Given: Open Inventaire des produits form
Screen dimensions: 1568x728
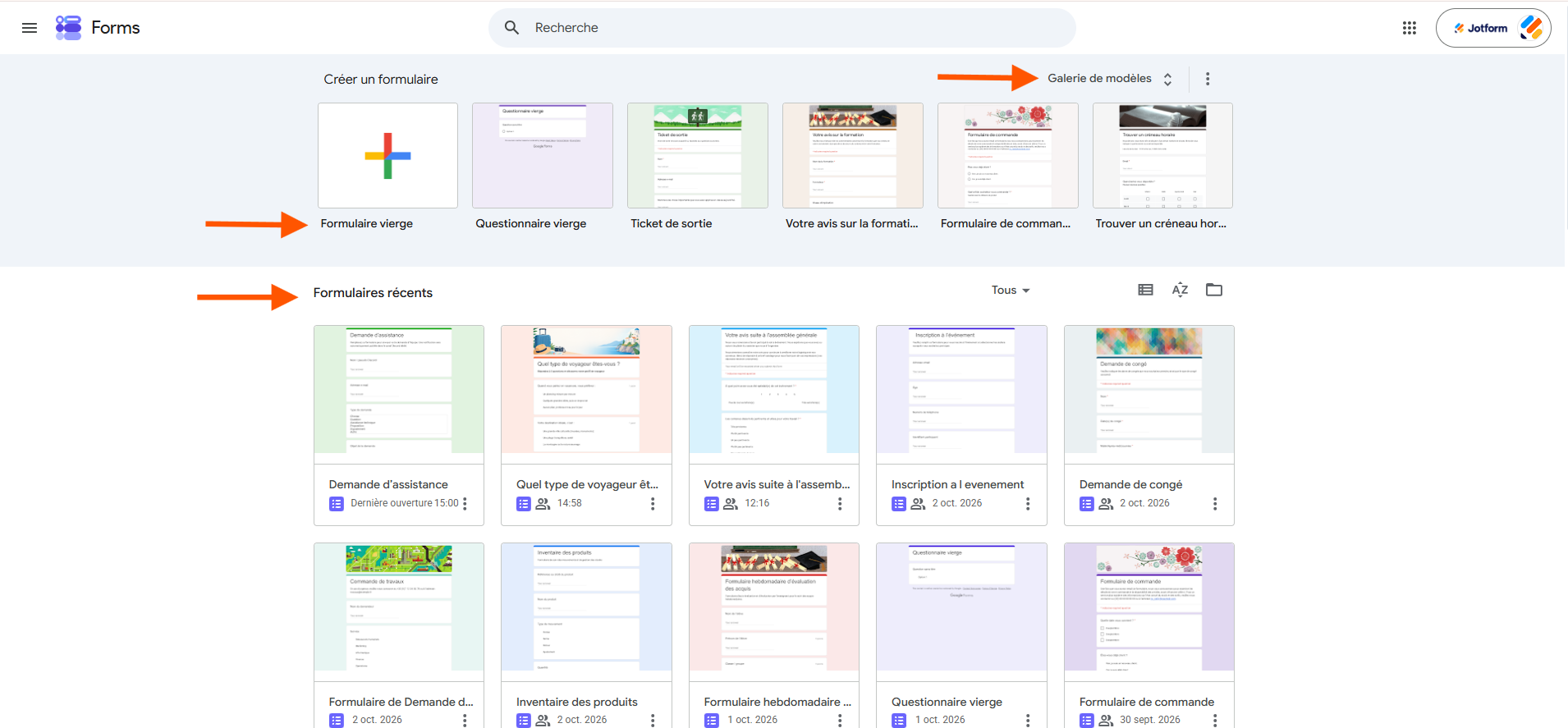Looking at the screenshot, I should [x=586, y=635].
